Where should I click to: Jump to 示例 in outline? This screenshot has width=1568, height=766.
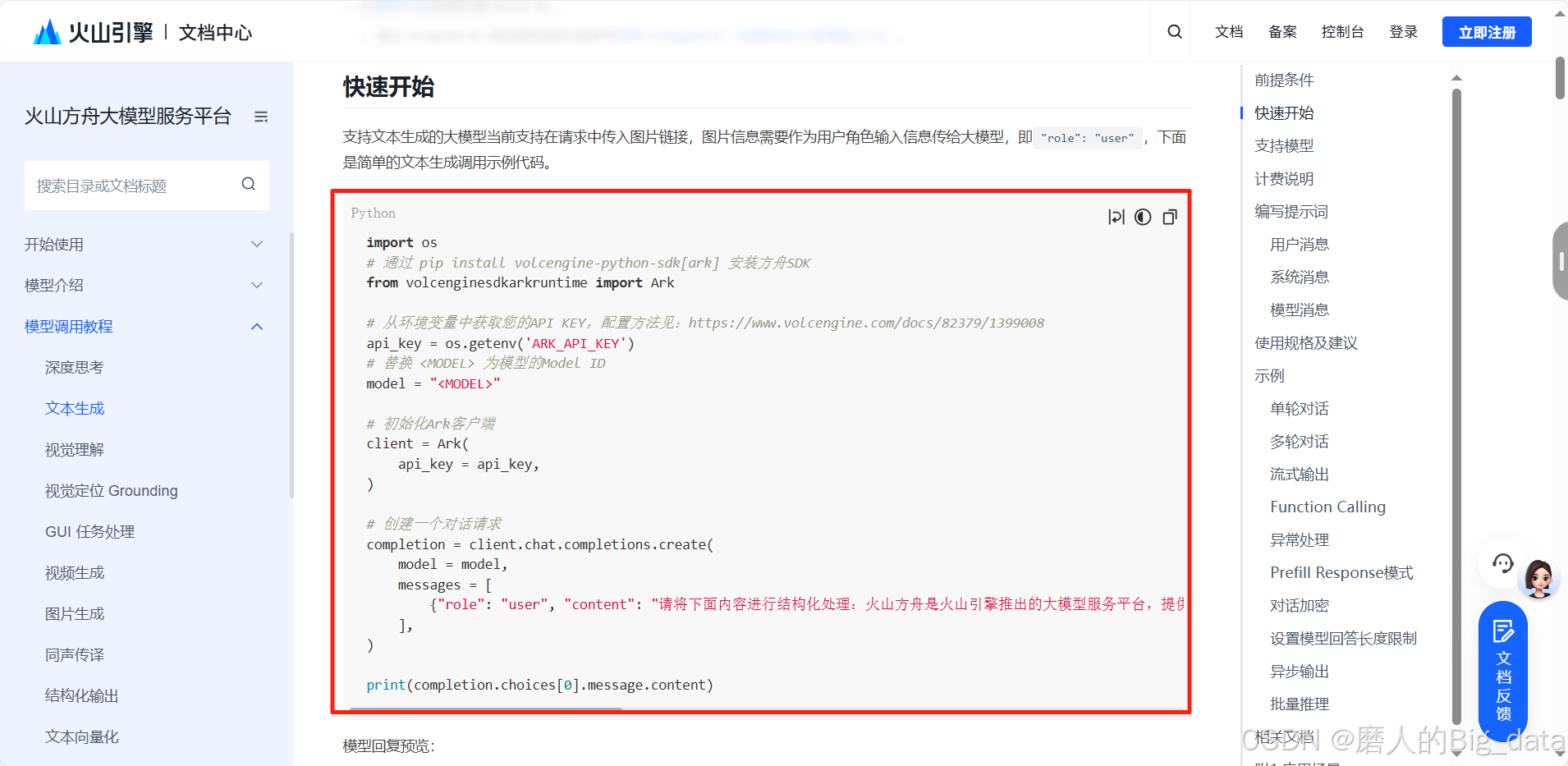(x=1269, y=376)
